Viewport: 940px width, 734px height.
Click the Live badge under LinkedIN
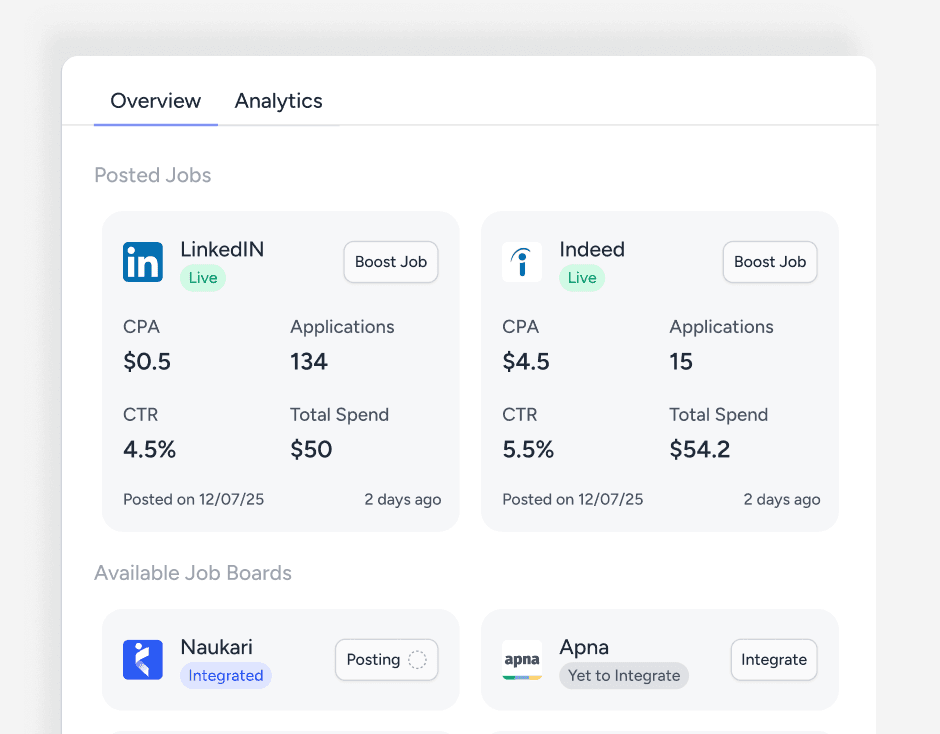tap(203, 278)
